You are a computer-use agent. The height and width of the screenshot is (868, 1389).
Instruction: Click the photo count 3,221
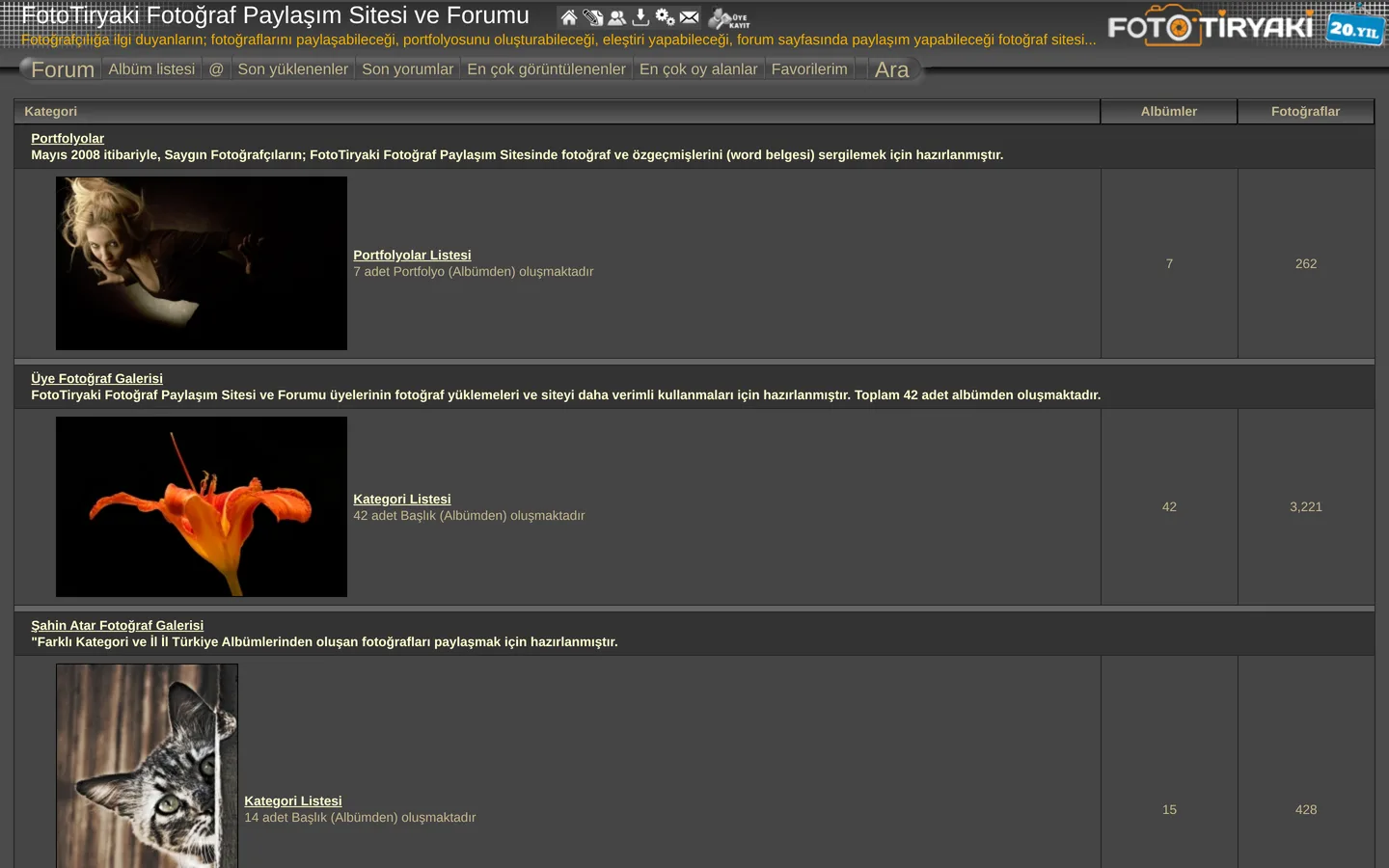1306,506
